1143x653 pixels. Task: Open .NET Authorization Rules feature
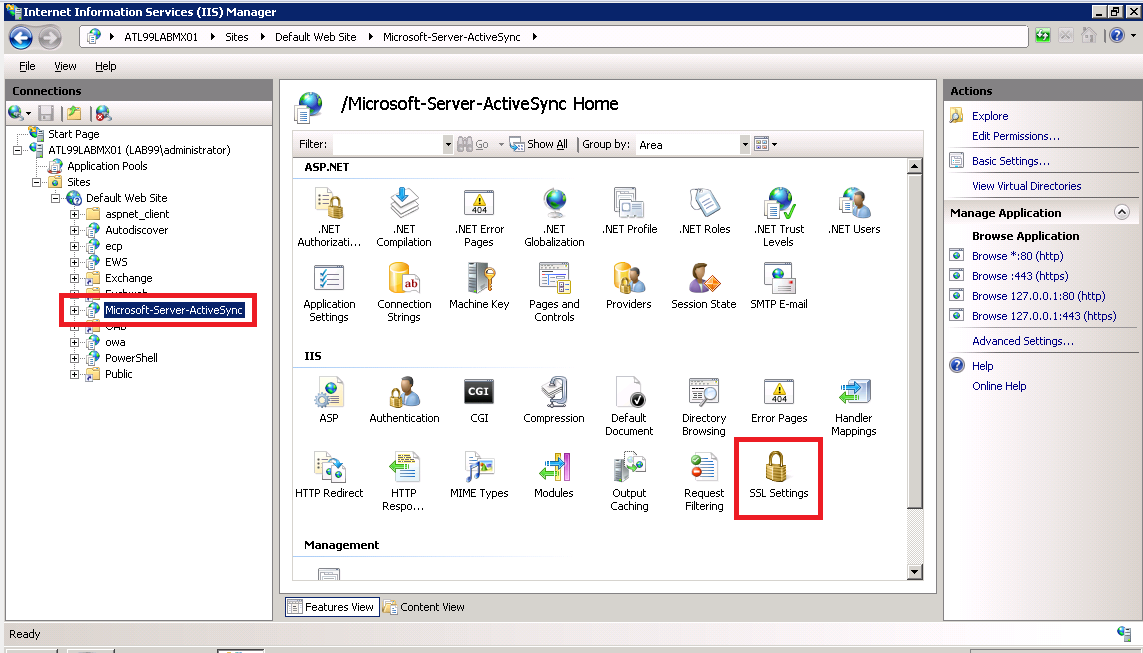329,217
